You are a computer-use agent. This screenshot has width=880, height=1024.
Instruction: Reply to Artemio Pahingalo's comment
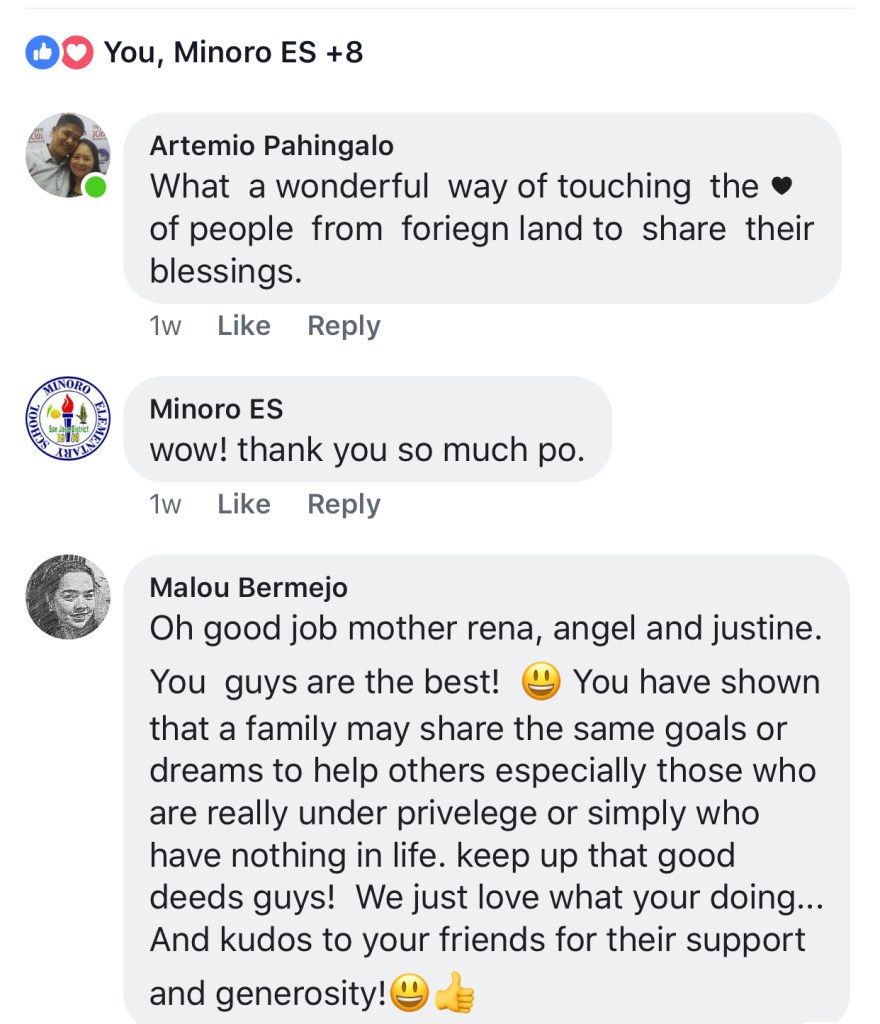click(343, 326)
